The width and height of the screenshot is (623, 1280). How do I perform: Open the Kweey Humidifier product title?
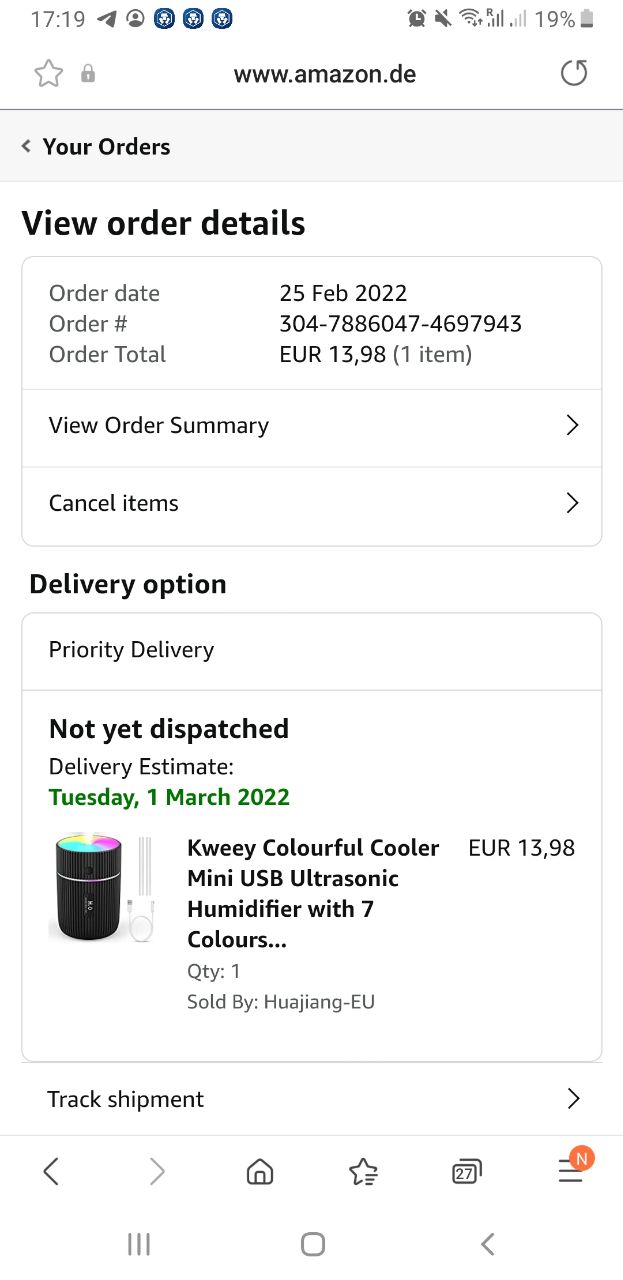pos(313,893)
